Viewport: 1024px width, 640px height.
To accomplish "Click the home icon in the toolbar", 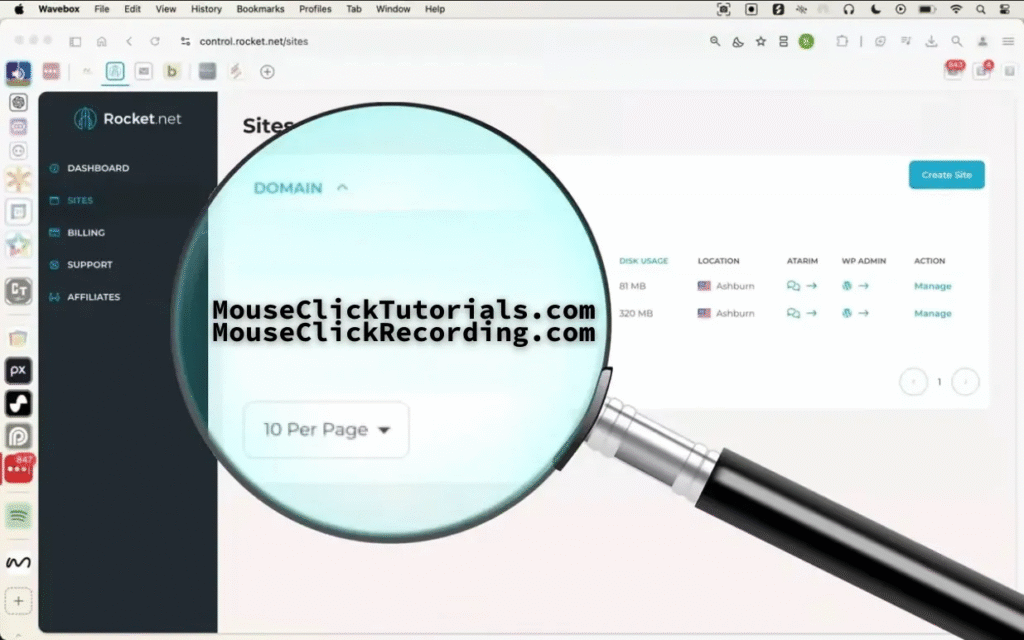I will click(x=101, y=41).
